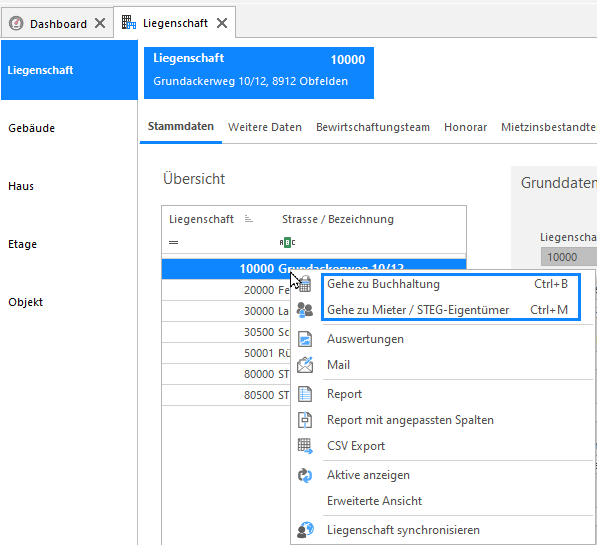Click the Liegenschaft synchronisieren globe icon
The width and height of the screenshot is (597, 545).
pos(305,530)
